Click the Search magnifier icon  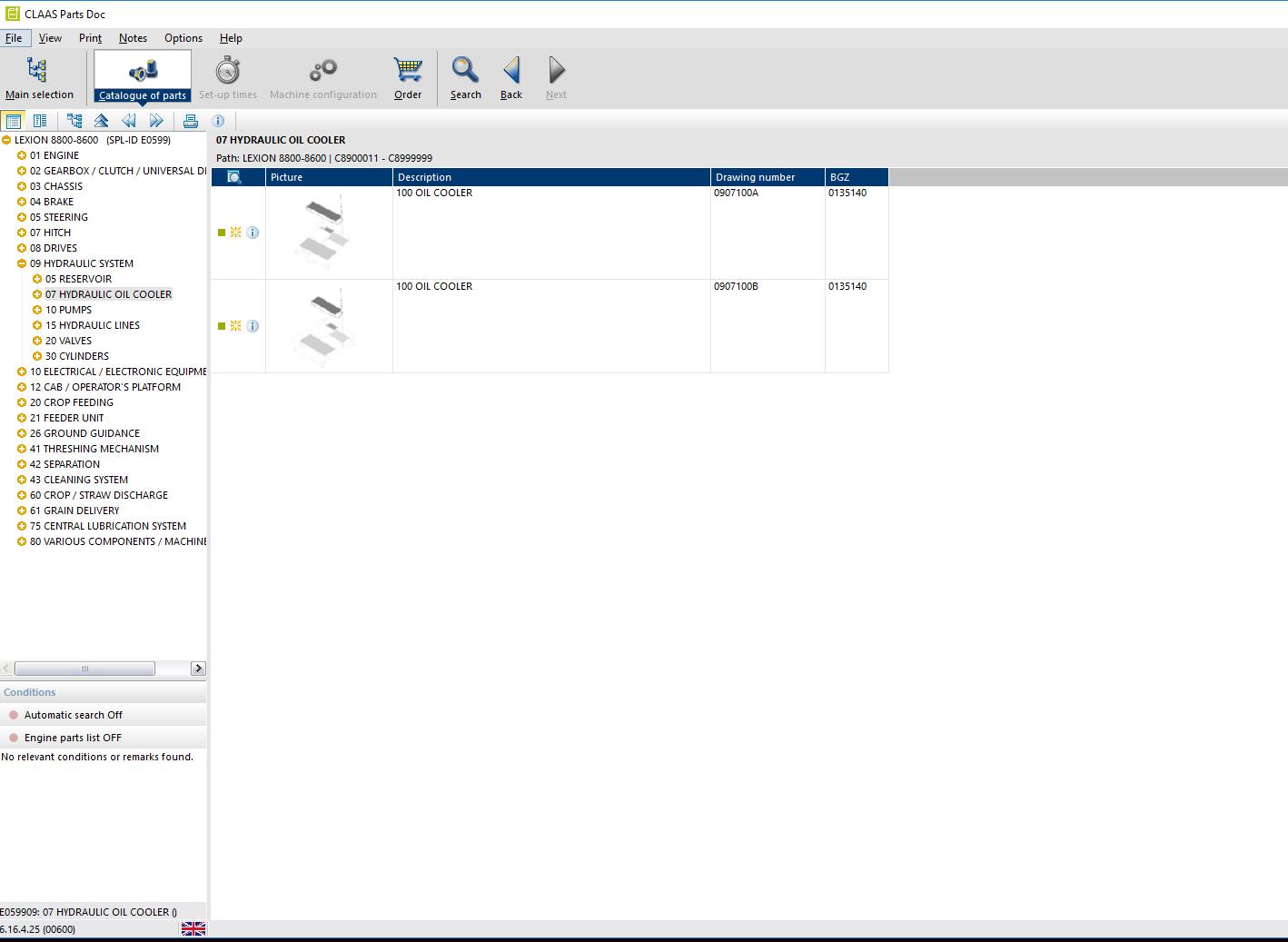pos(465,70)
